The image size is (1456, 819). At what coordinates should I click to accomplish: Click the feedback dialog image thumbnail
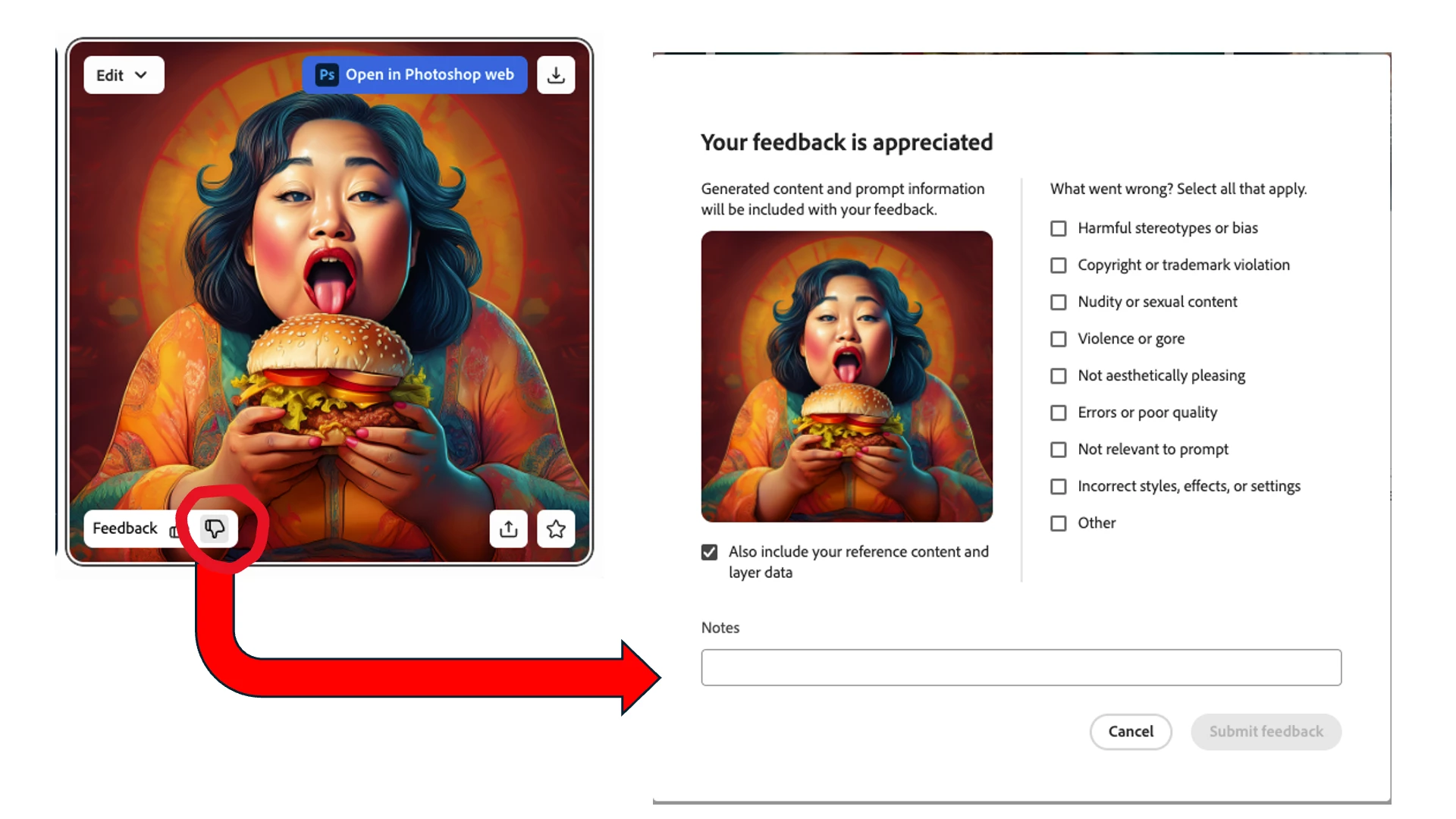pos(846,376)
